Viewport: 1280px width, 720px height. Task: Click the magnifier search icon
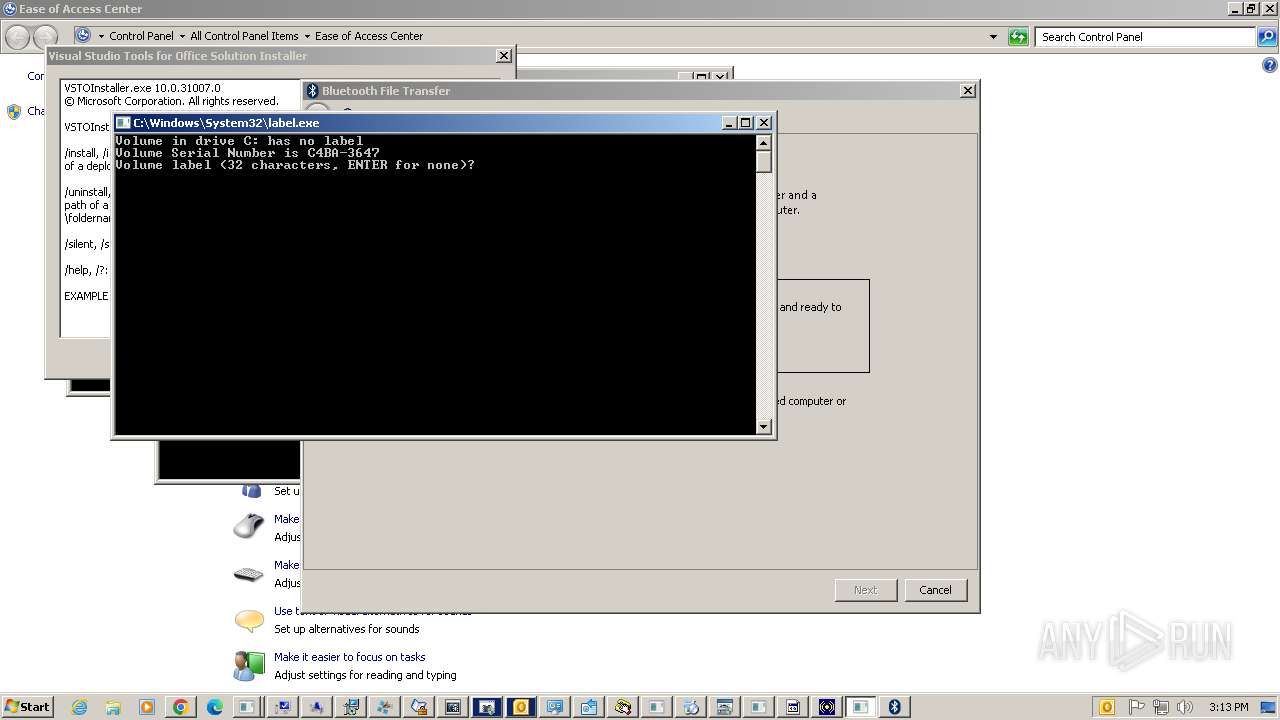click(x=1268, y=37)
